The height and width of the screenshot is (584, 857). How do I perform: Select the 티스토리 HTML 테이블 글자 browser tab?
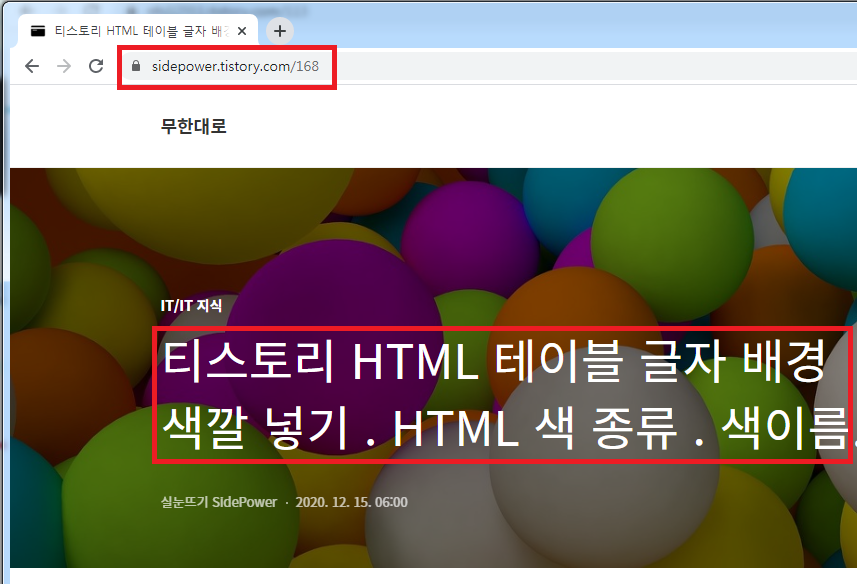tap(138, 31)
